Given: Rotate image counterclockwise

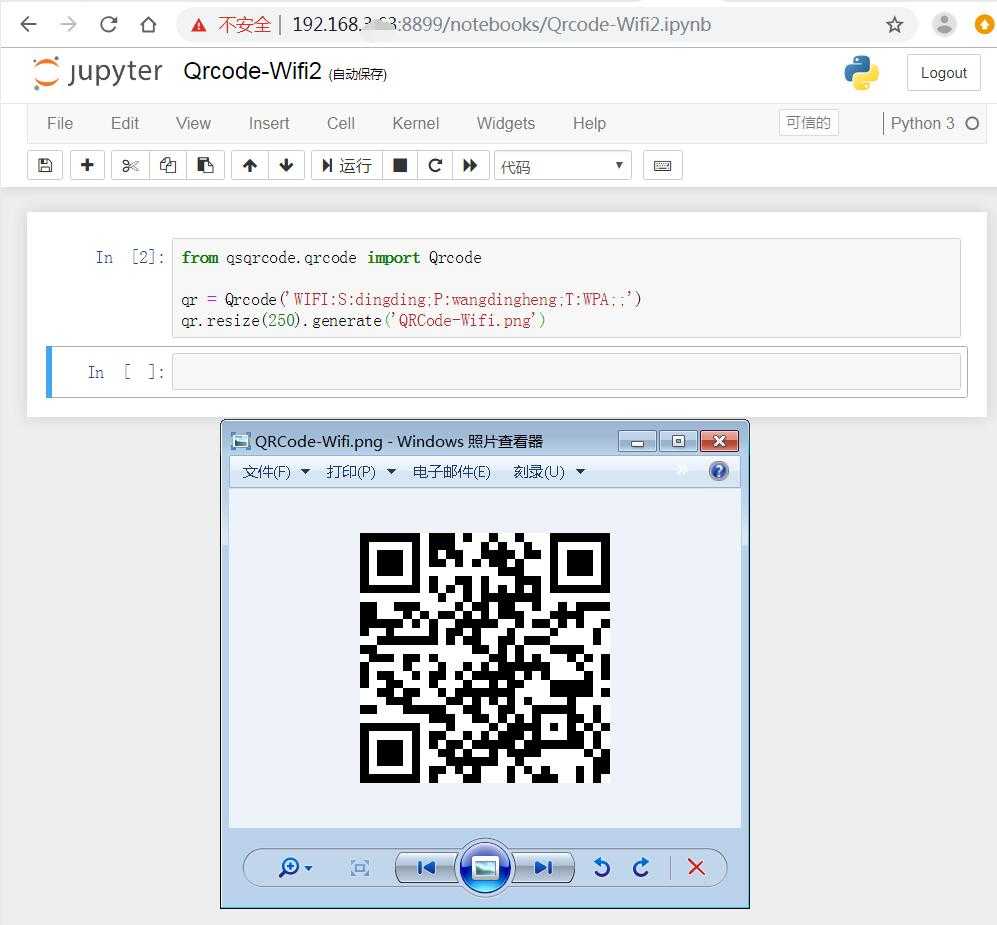Looking at the screenshot, I should pyautogui.click(x=602, y=868).
